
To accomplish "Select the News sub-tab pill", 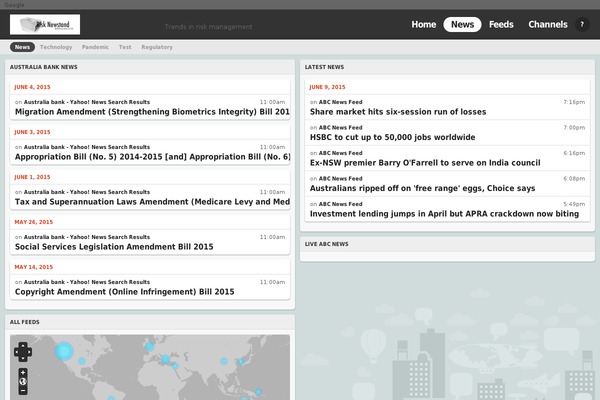I will click(22, 47).
